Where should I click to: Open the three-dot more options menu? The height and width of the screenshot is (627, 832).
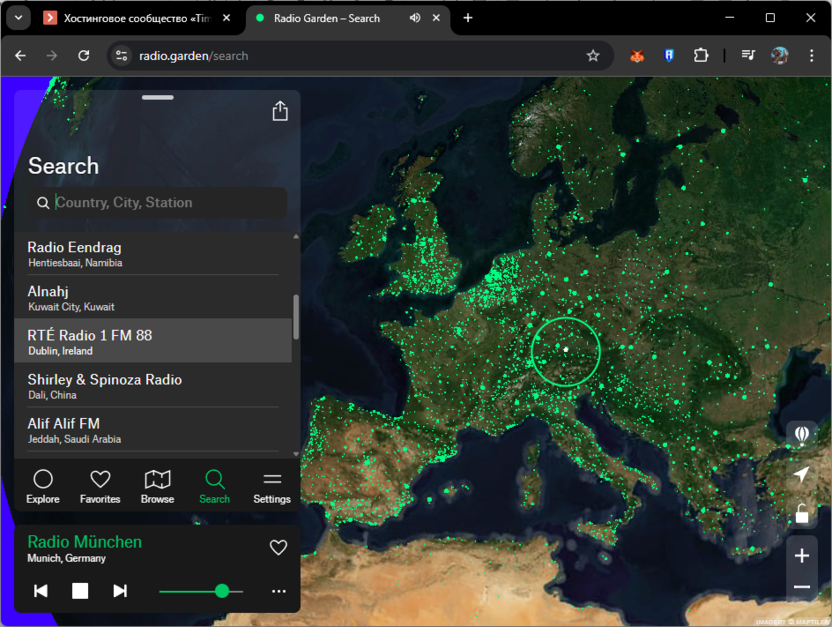point(278,591)
